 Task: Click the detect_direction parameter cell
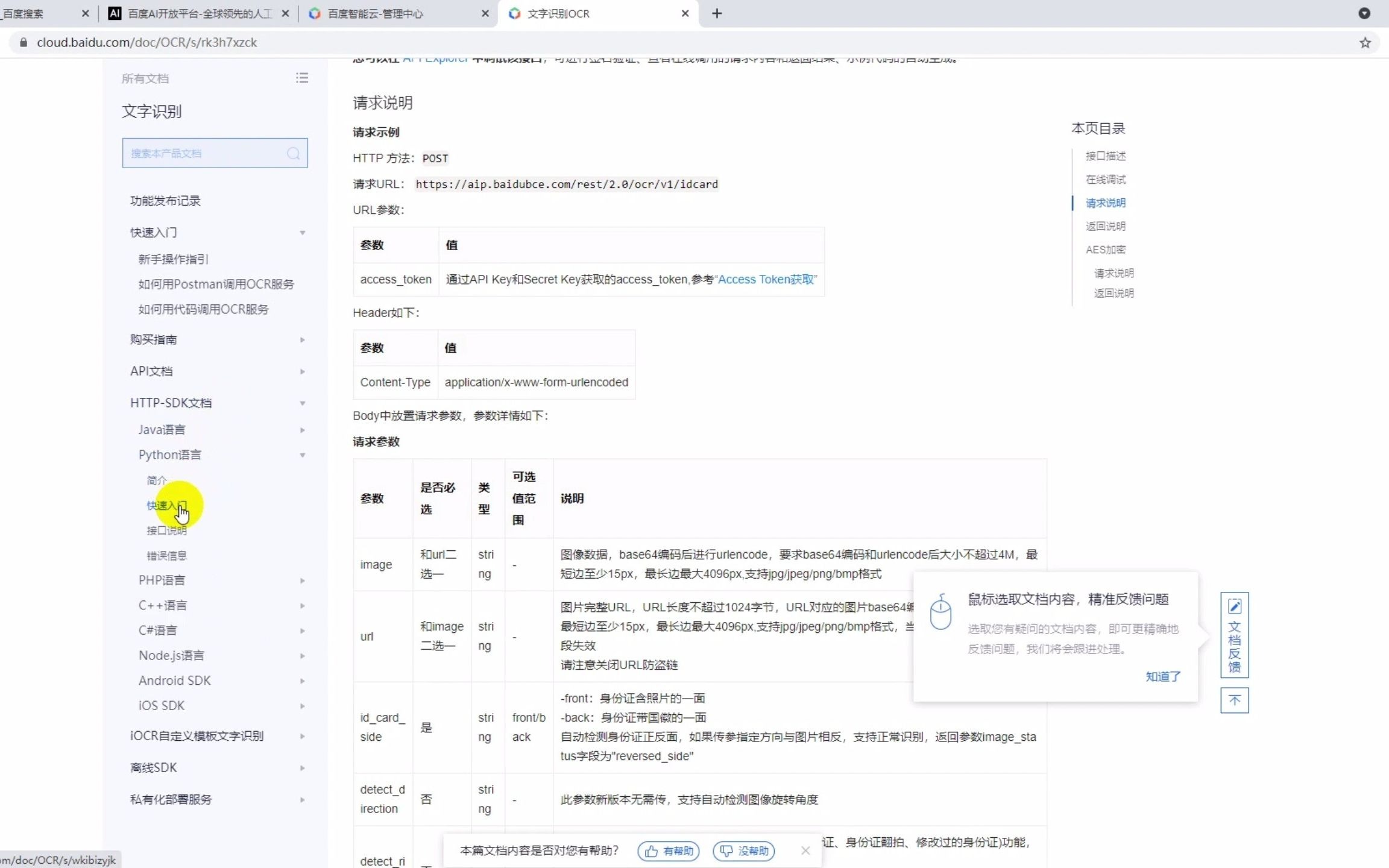(383, 799)
